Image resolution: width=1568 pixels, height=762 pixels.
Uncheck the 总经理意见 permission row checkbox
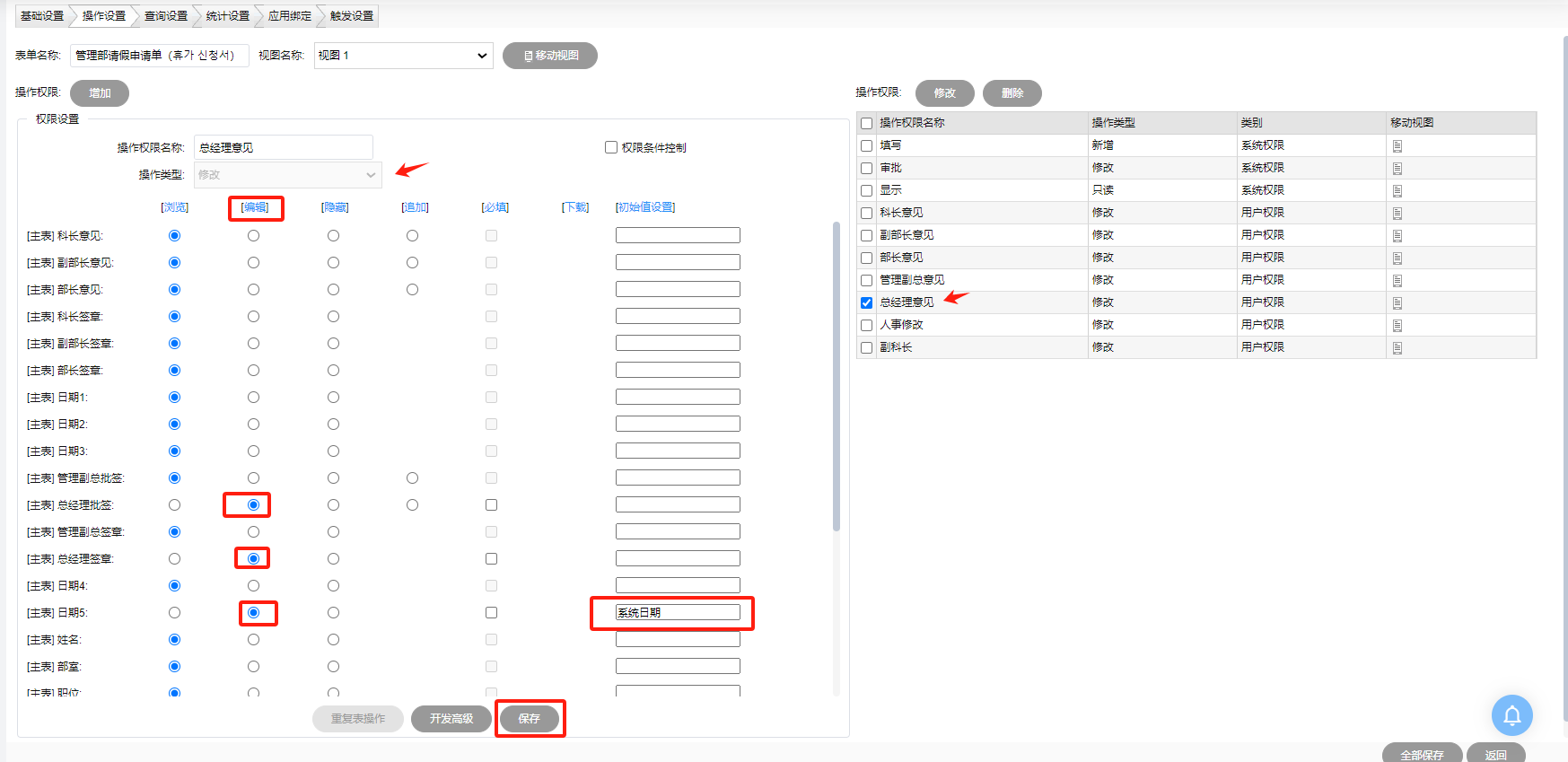click(866, 302)
